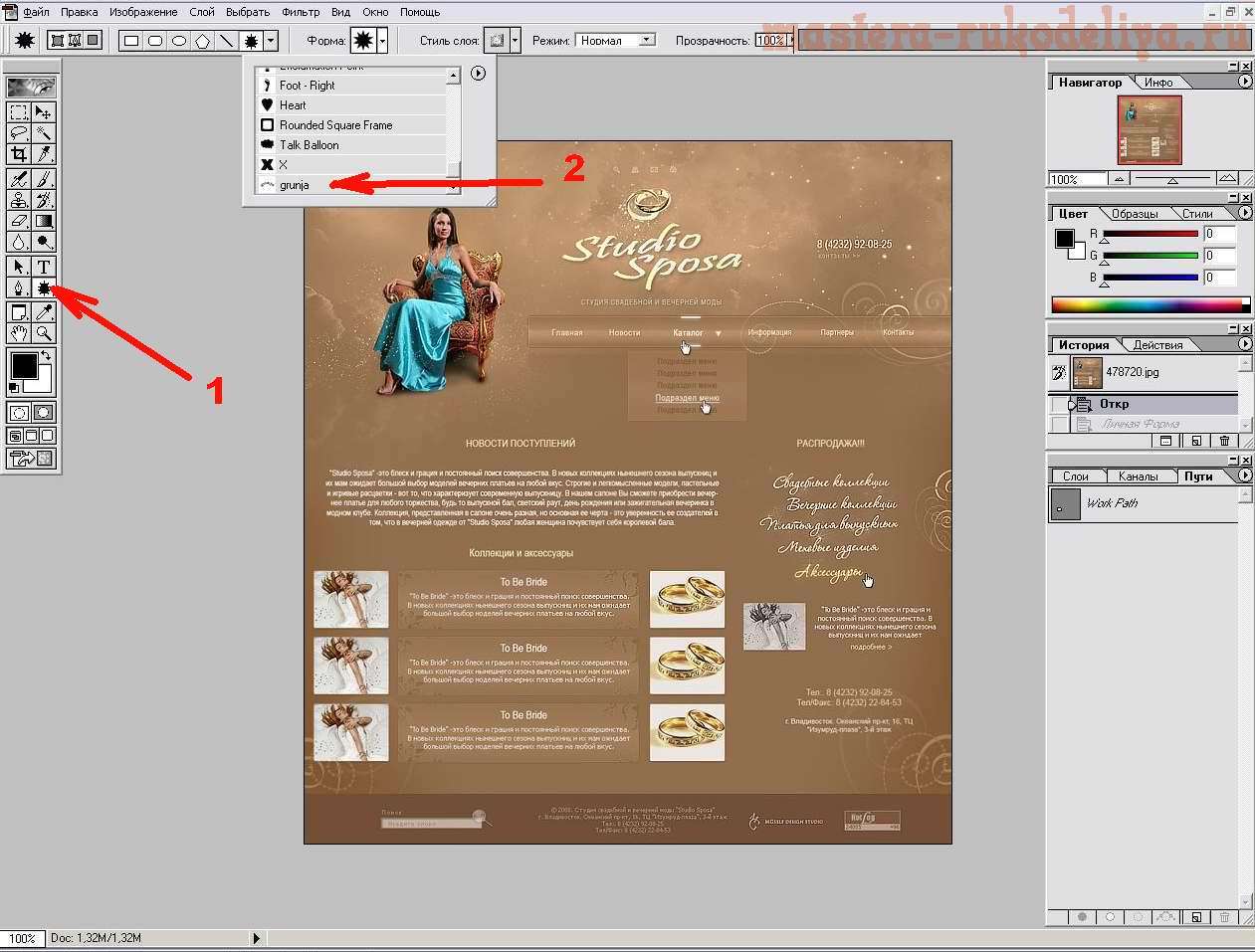Open the Режим blending mode dropdown

point(647,40)
